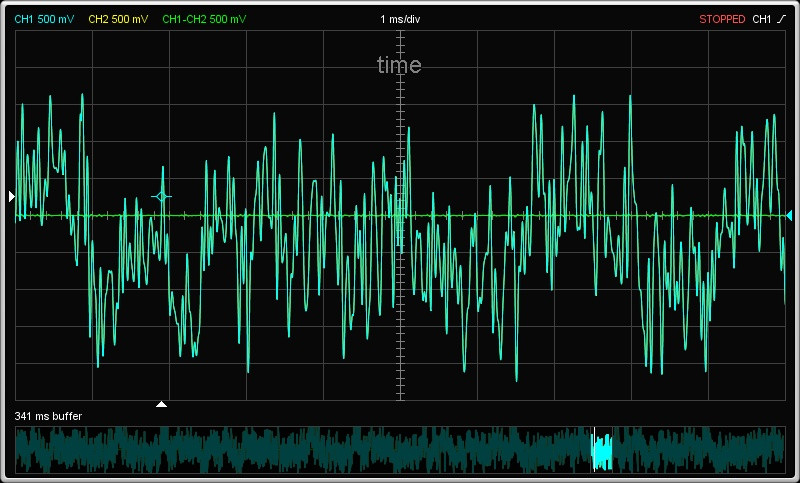Click the start of the buffer overview strip
Viewport: 800px width, 483px height.
pos(18,450)
